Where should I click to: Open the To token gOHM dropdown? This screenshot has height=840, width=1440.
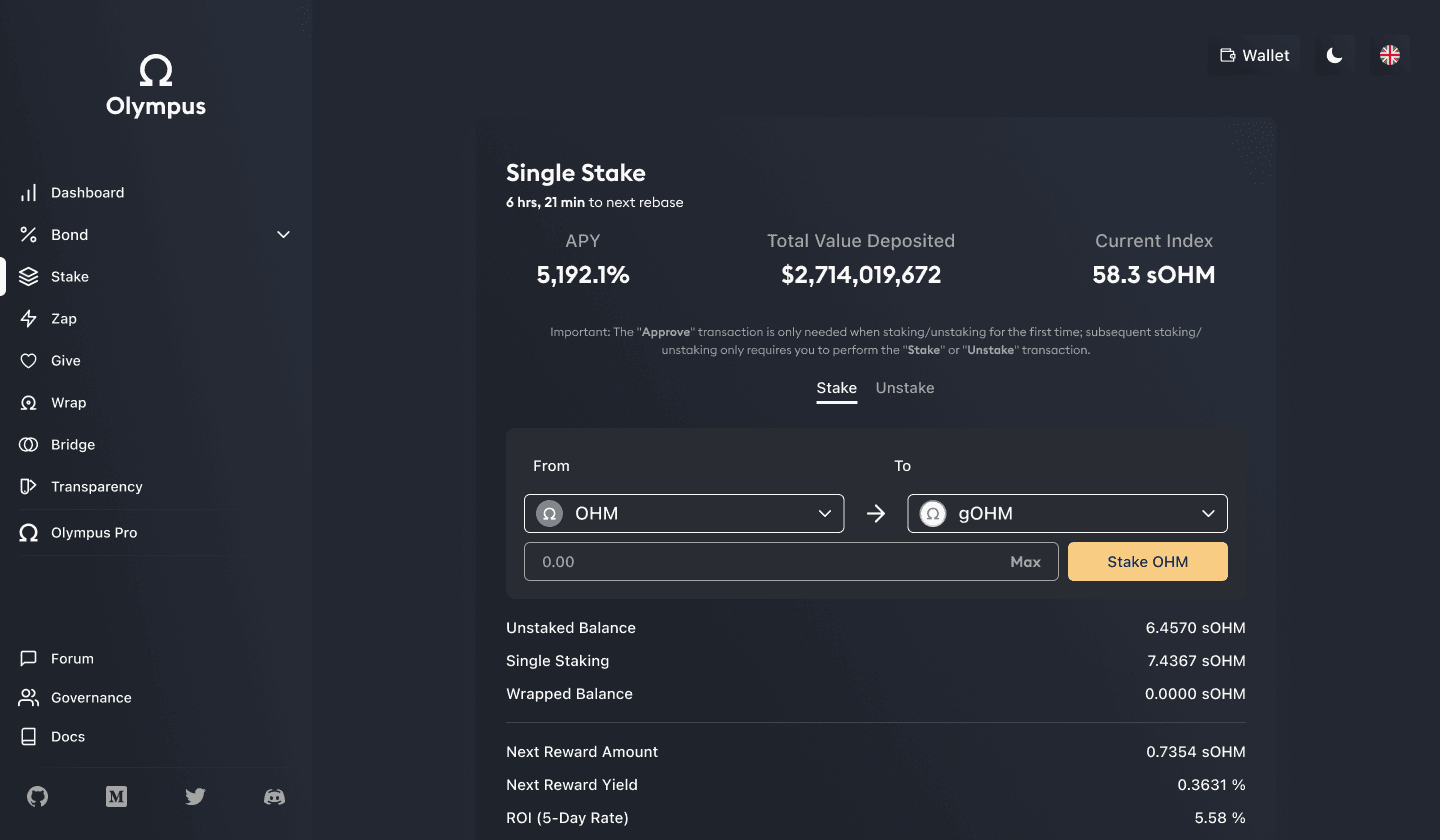(x=1068, y=514)
